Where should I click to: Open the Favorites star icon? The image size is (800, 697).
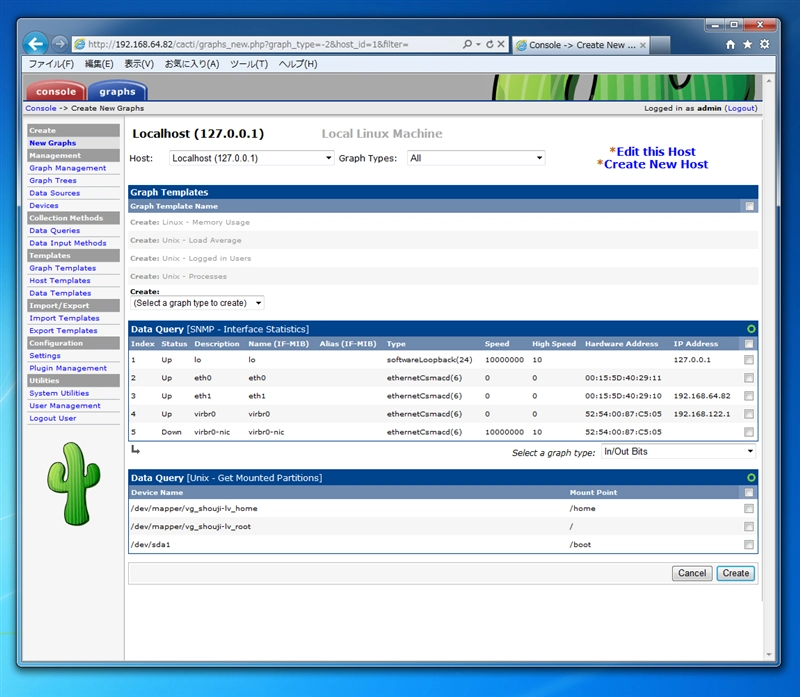point(747,44)
